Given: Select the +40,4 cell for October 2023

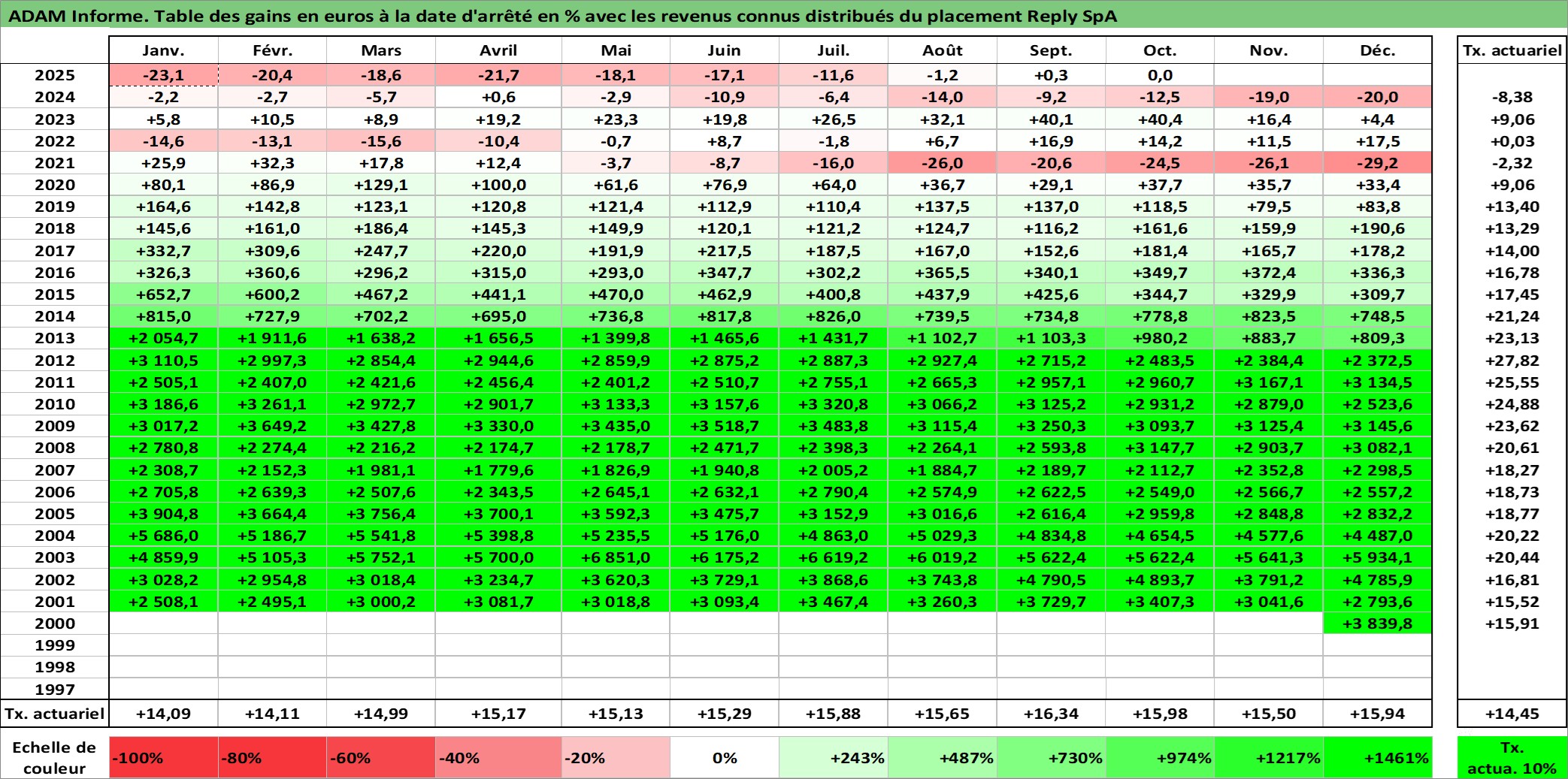Looking at the screenshot, I should click(x=1160, y=119).
